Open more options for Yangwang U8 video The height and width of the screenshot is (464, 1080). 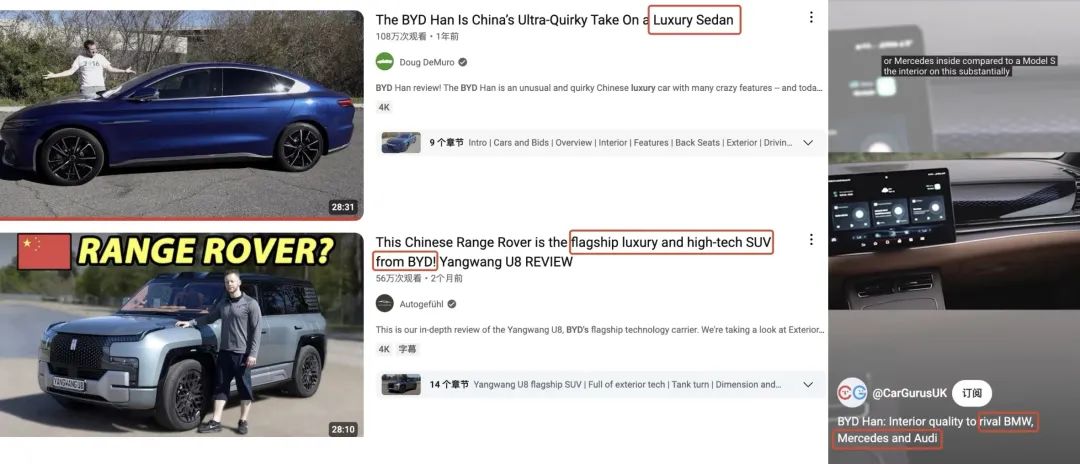(x=811, y=240)
